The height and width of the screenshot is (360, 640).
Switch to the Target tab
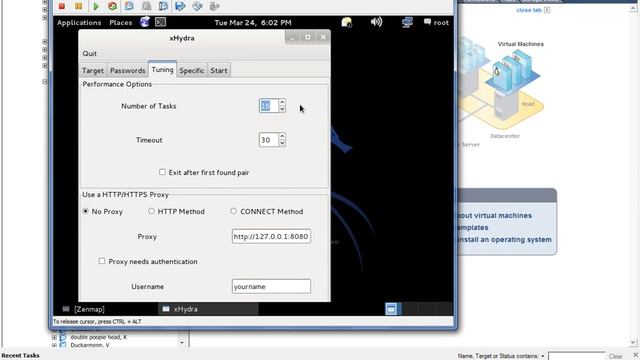point(93,70)
